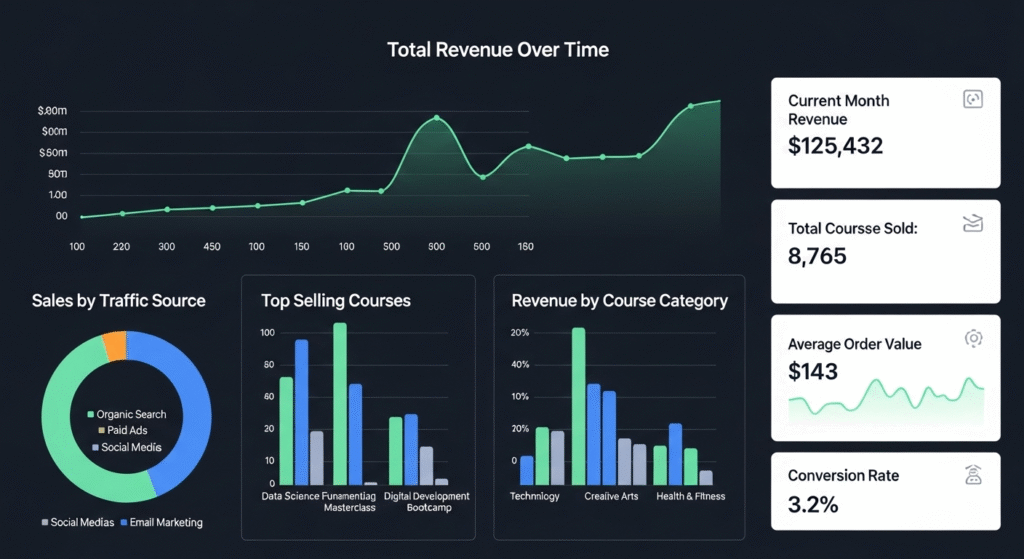Click the icon on the Conversion Rate card

click(x=972, y=476)
